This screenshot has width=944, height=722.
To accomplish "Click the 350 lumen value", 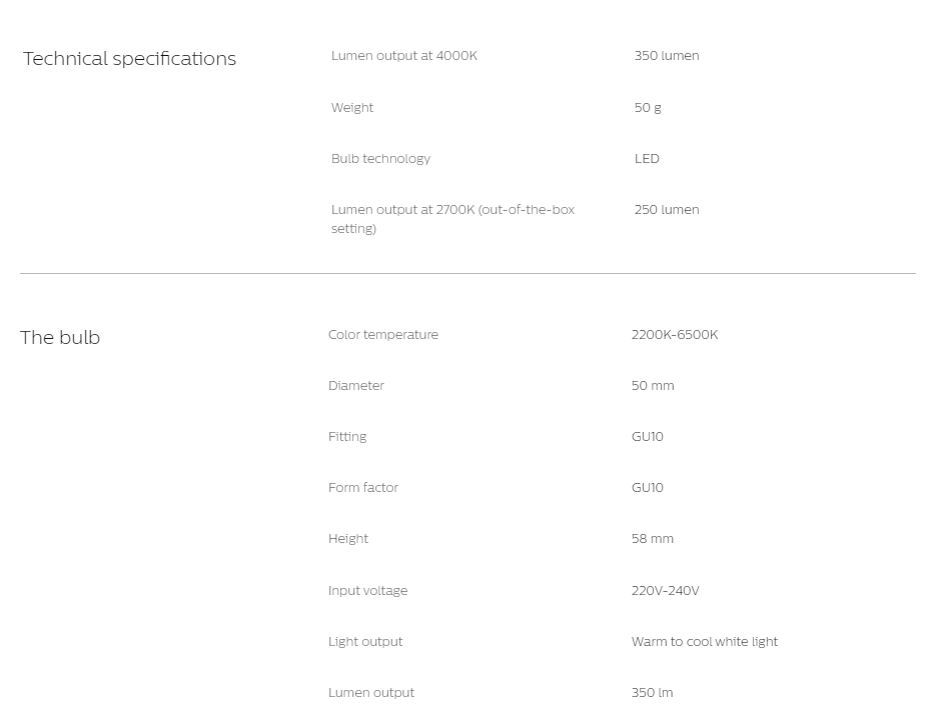I will pos(666,56).
